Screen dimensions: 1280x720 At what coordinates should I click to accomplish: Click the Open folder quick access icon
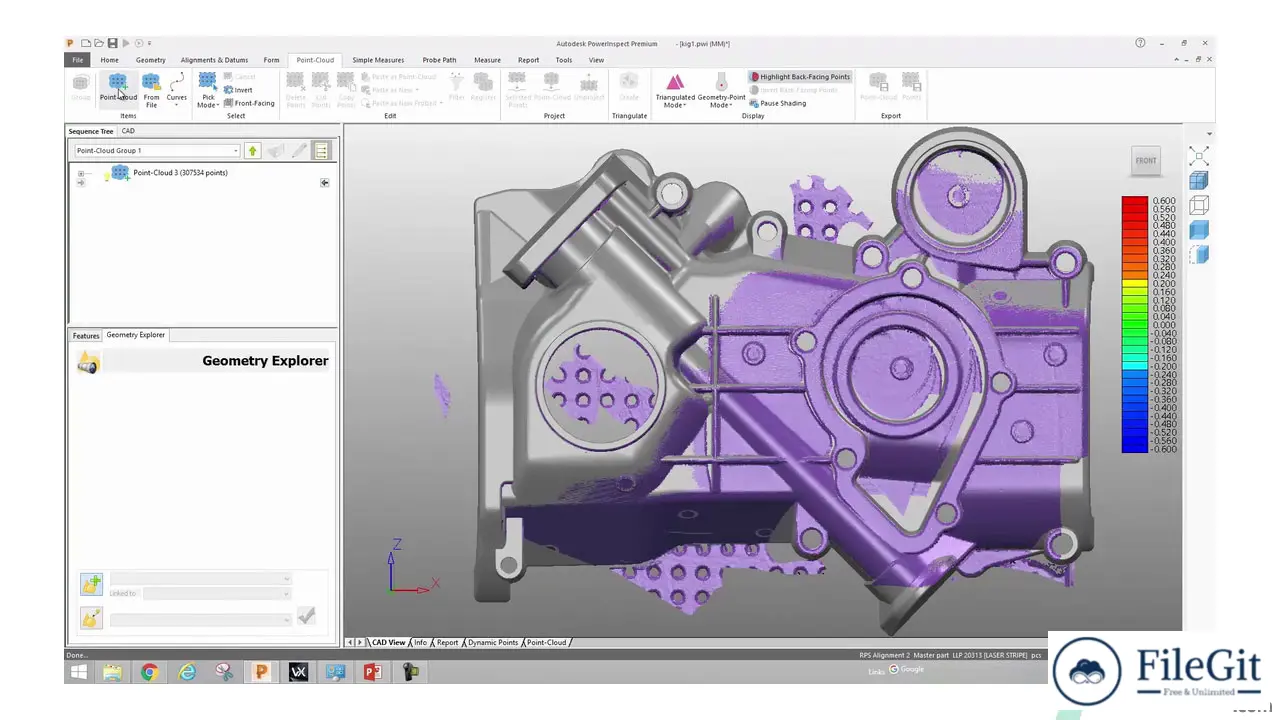tap(99, 43)
